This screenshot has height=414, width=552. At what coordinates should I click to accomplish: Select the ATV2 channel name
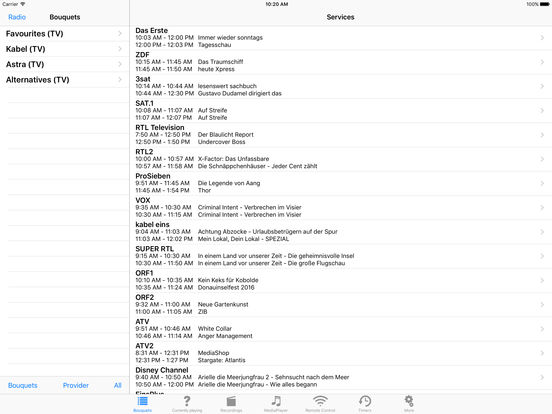click(144, 346)
